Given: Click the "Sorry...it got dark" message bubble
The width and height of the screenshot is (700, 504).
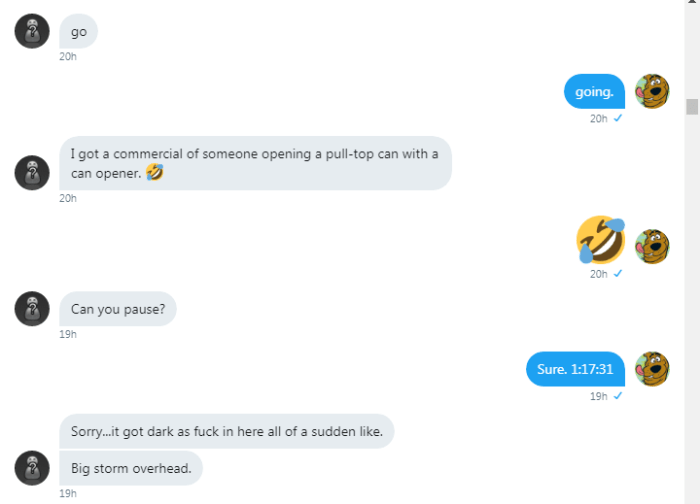Looking at the screenshot, I should [227, 431].
